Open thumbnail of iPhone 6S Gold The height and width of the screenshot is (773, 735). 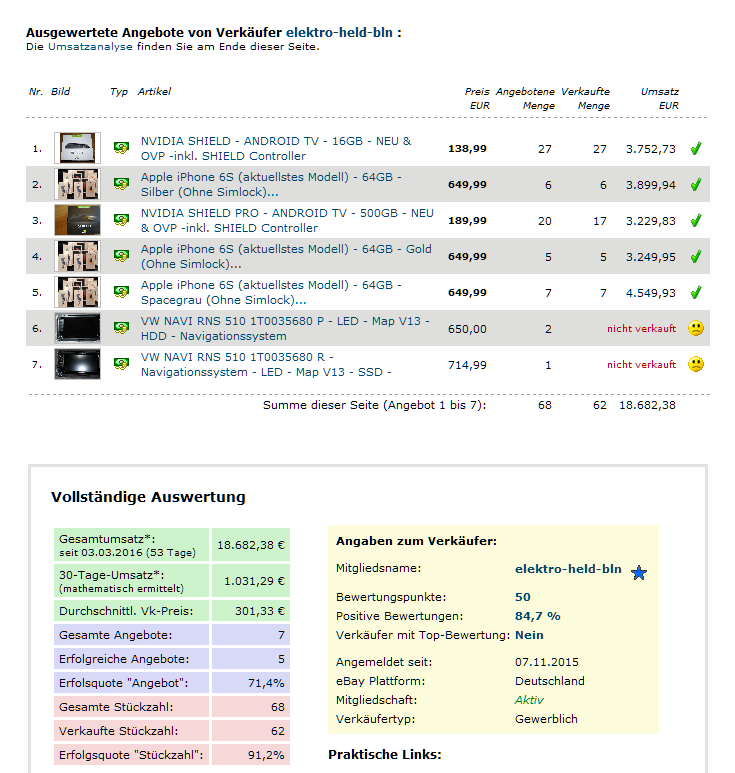click(77, 256)
